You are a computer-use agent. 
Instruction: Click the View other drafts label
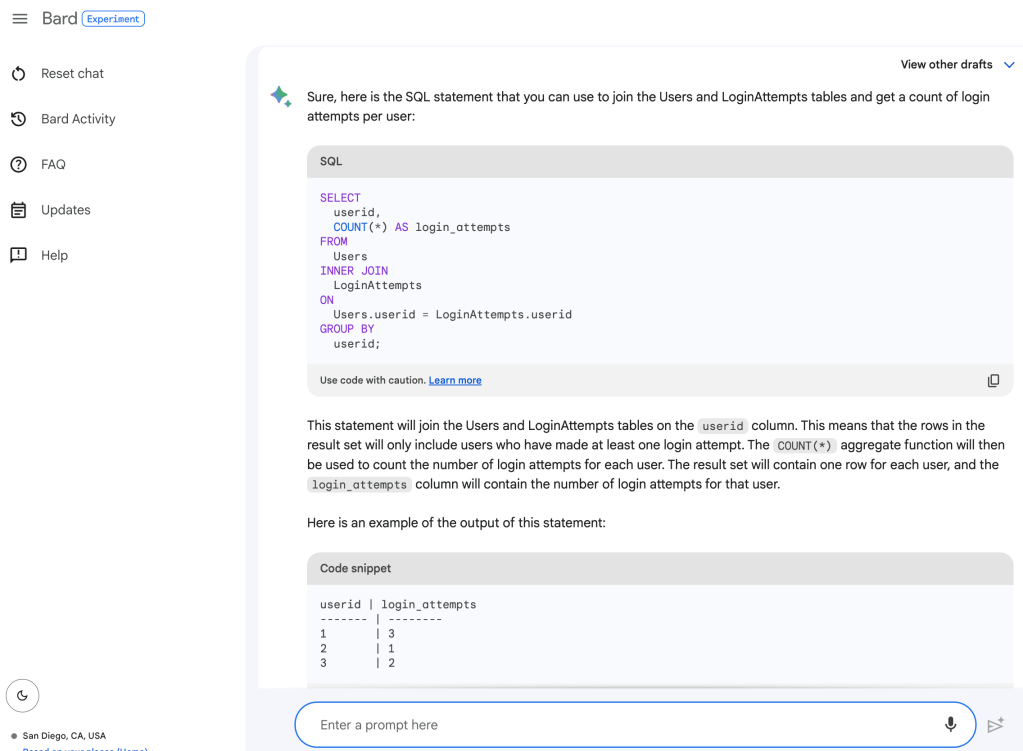[946, 65]
